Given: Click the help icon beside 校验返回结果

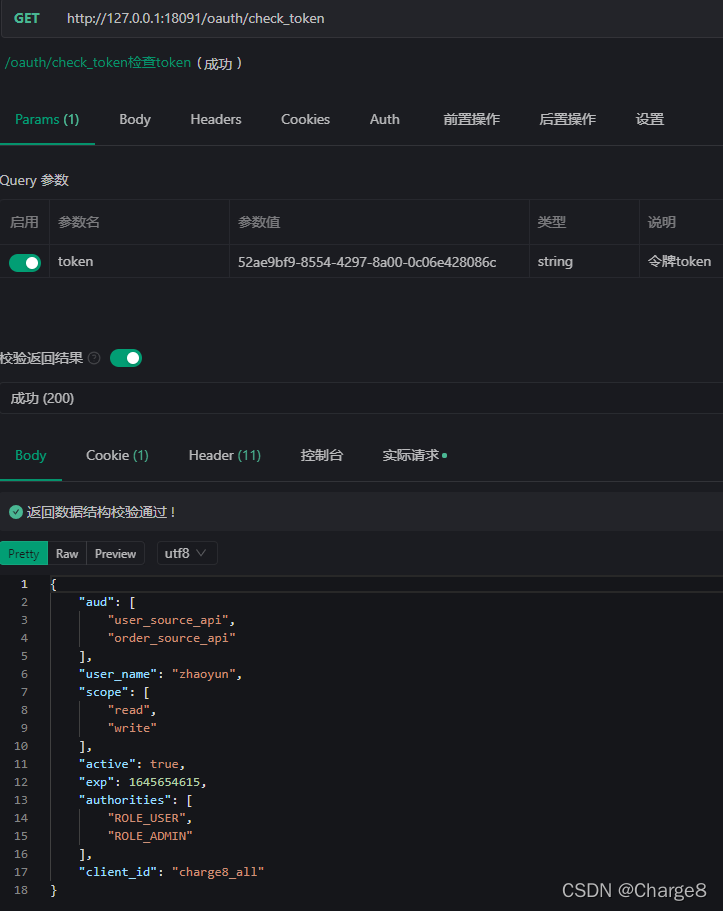Looking at the screenshot, I should pyautogui.click(x=94, y=358).
